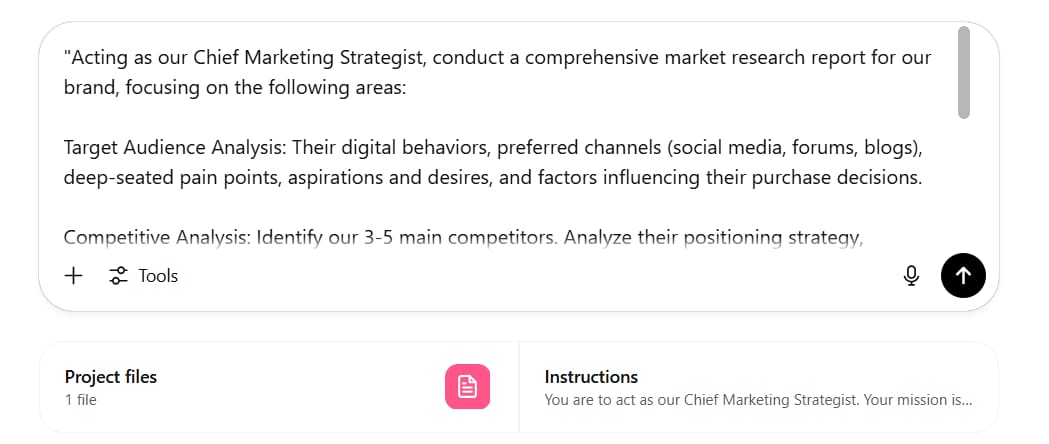Click the "preferred channels (social media, forums, blogs)" text
Screen dimensions: 1049x444
(x=709, y=148)
